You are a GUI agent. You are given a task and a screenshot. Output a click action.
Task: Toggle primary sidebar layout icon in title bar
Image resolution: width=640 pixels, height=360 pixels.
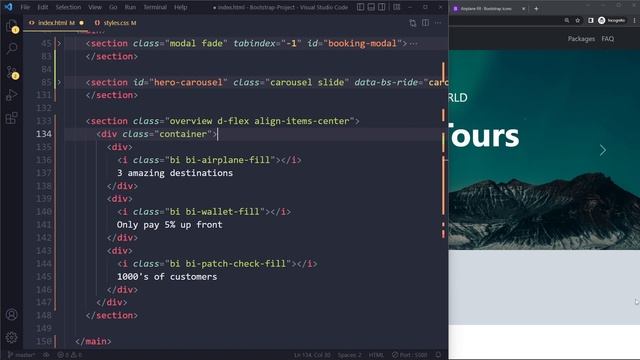360,7
